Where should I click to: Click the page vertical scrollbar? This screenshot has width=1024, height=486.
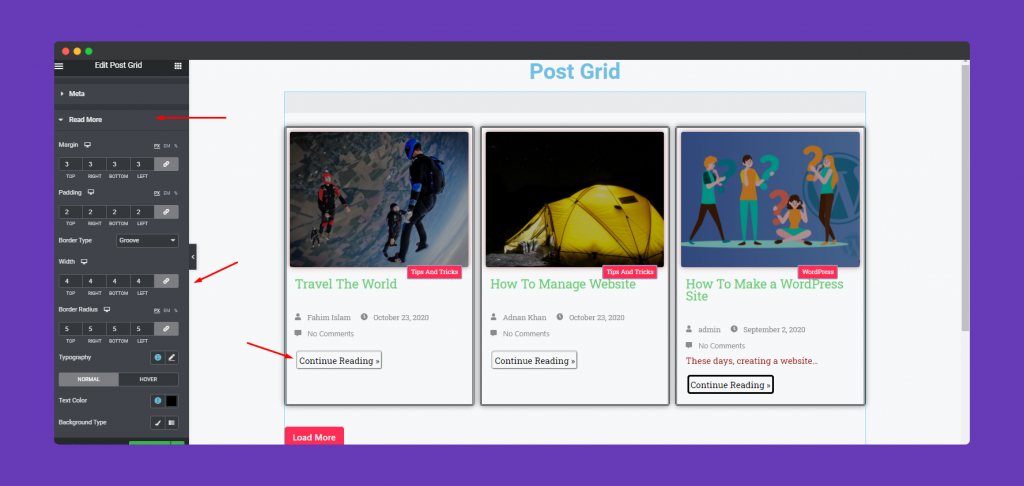(x=965, y=196)
